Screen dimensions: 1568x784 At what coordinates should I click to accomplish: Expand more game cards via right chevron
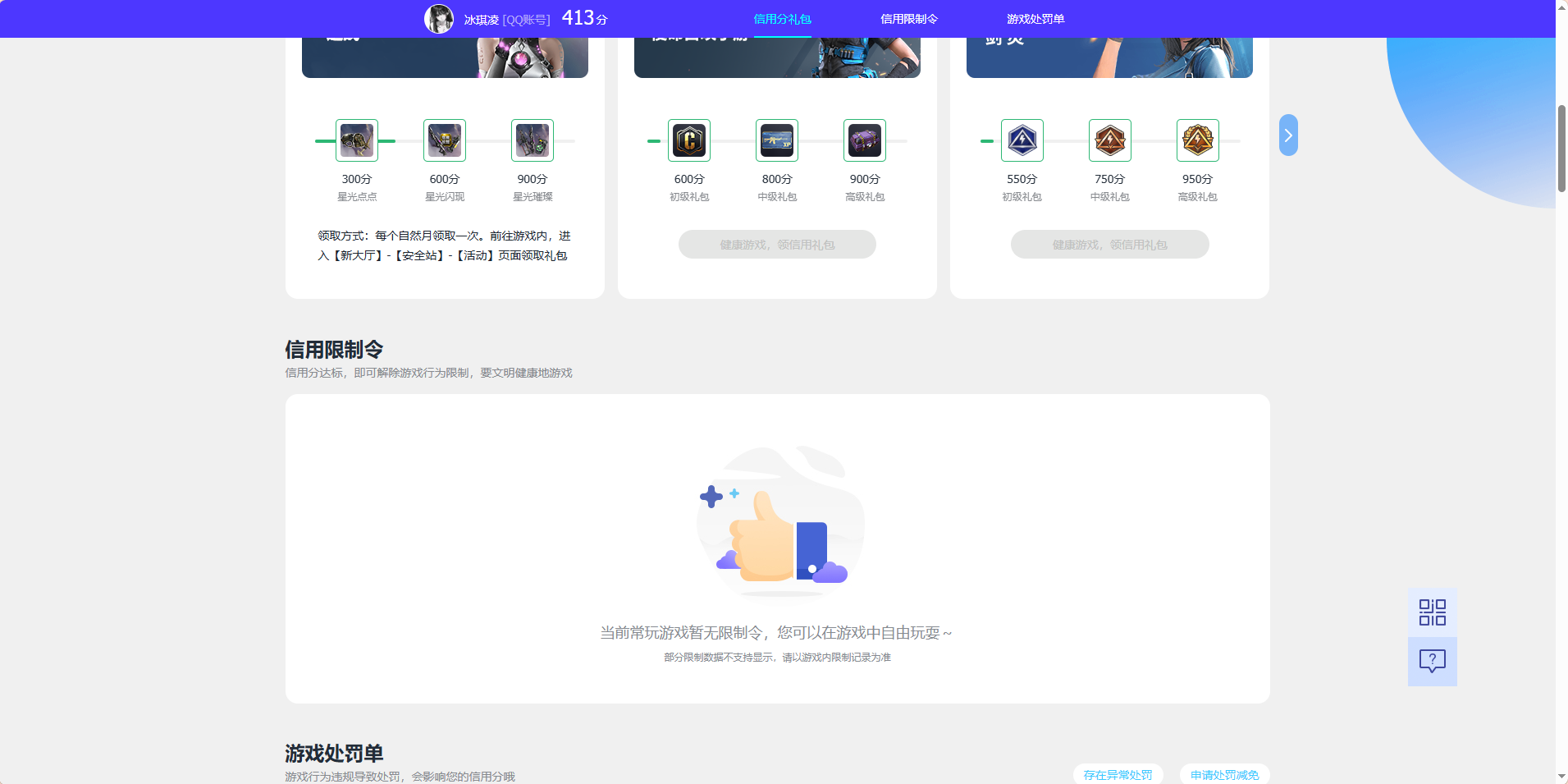1287,135
